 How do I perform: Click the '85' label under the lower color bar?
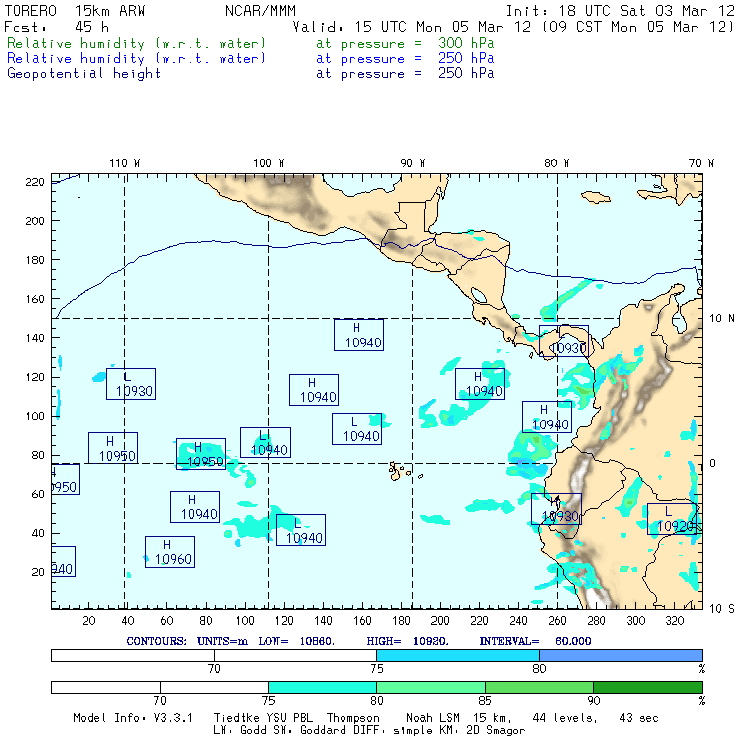[x=485, y=700]
